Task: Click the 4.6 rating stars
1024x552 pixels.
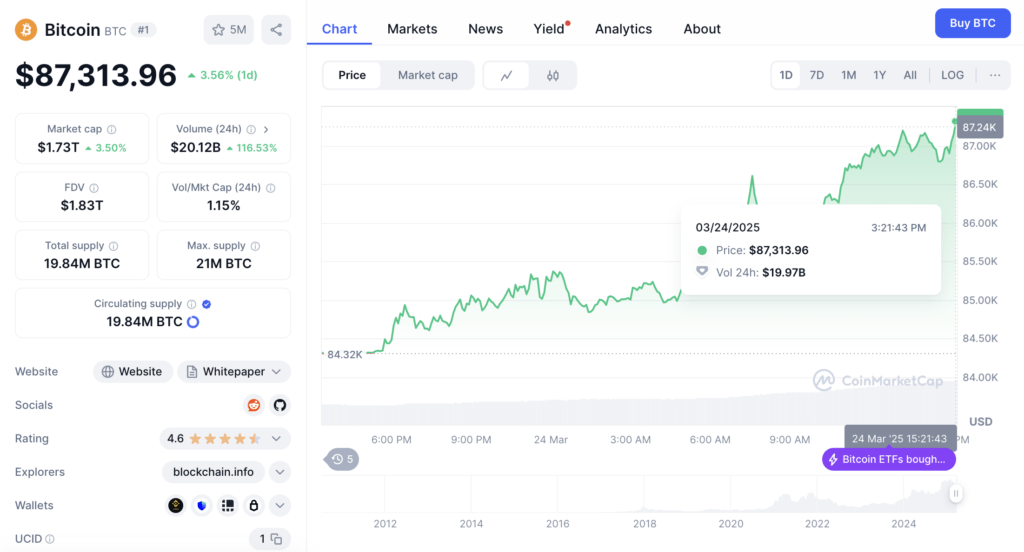Action: click(225, 438)
